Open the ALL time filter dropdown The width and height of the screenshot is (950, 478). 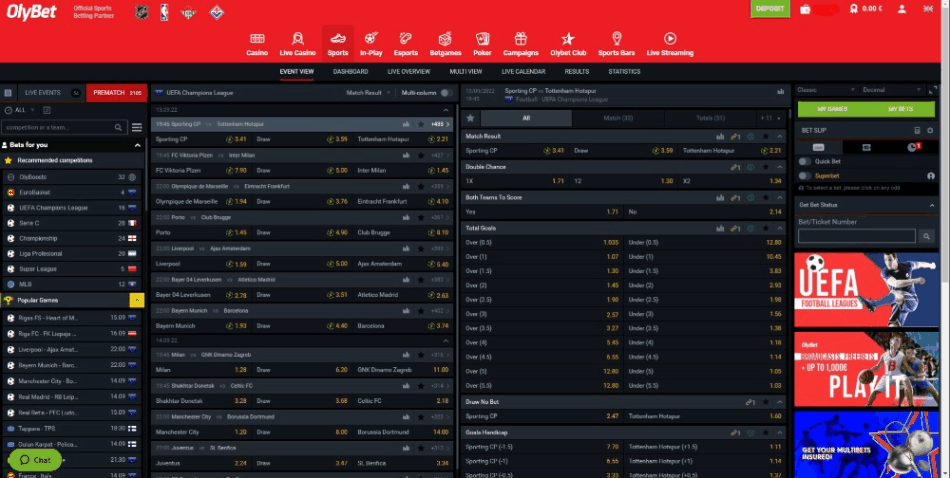[x=20, y=110]
